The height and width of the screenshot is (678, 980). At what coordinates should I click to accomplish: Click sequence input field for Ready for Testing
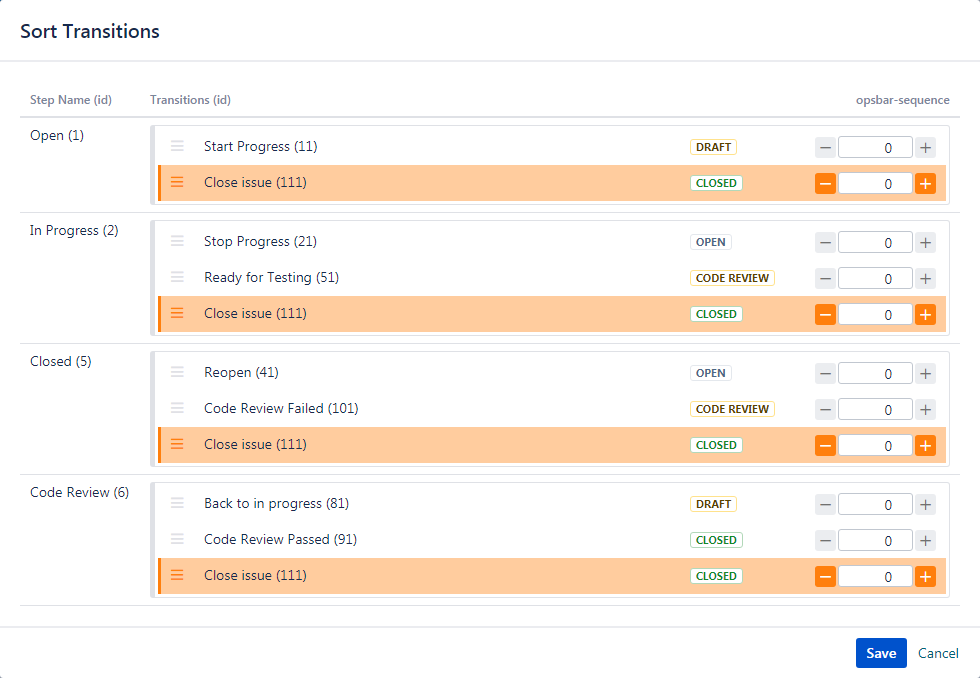coord(875,279)
